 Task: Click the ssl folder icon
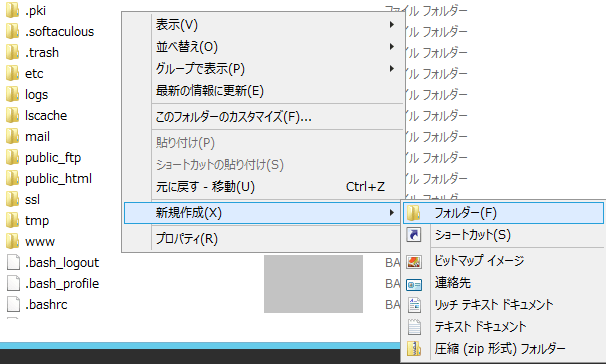tap(12, 199)
